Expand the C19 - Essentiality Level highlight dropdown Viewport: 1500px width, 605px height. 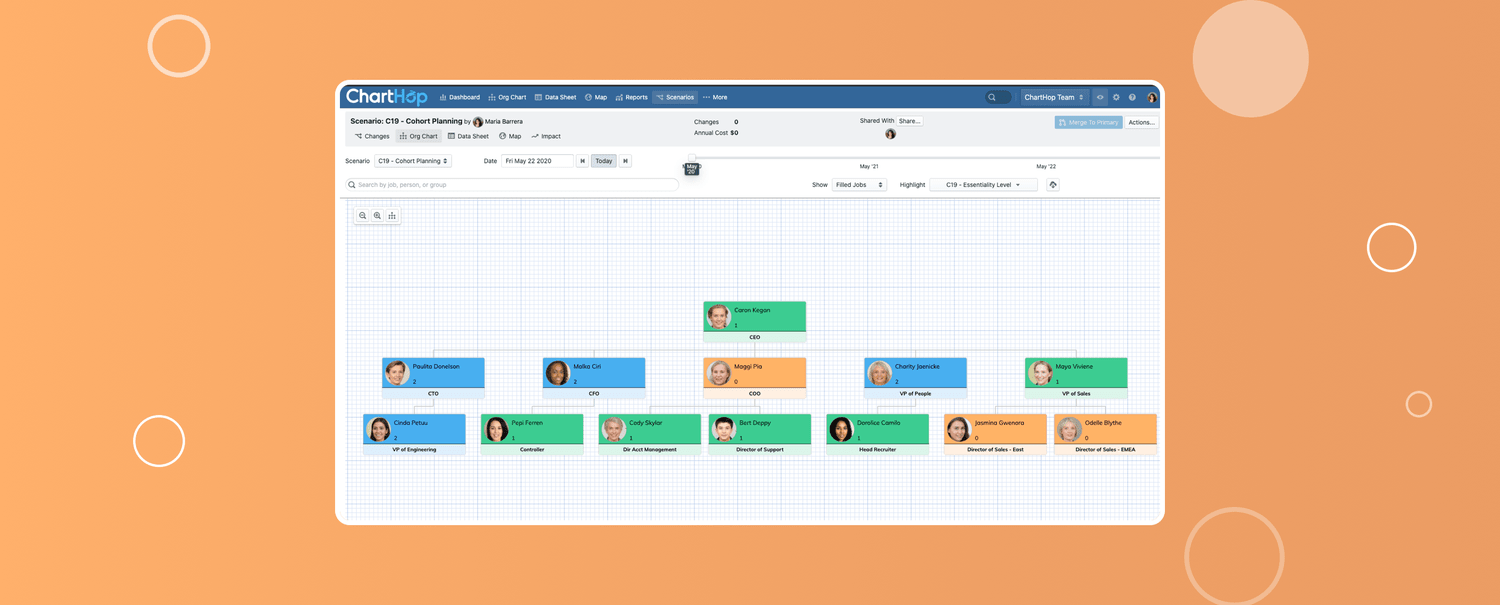click(x=983, y=185)
